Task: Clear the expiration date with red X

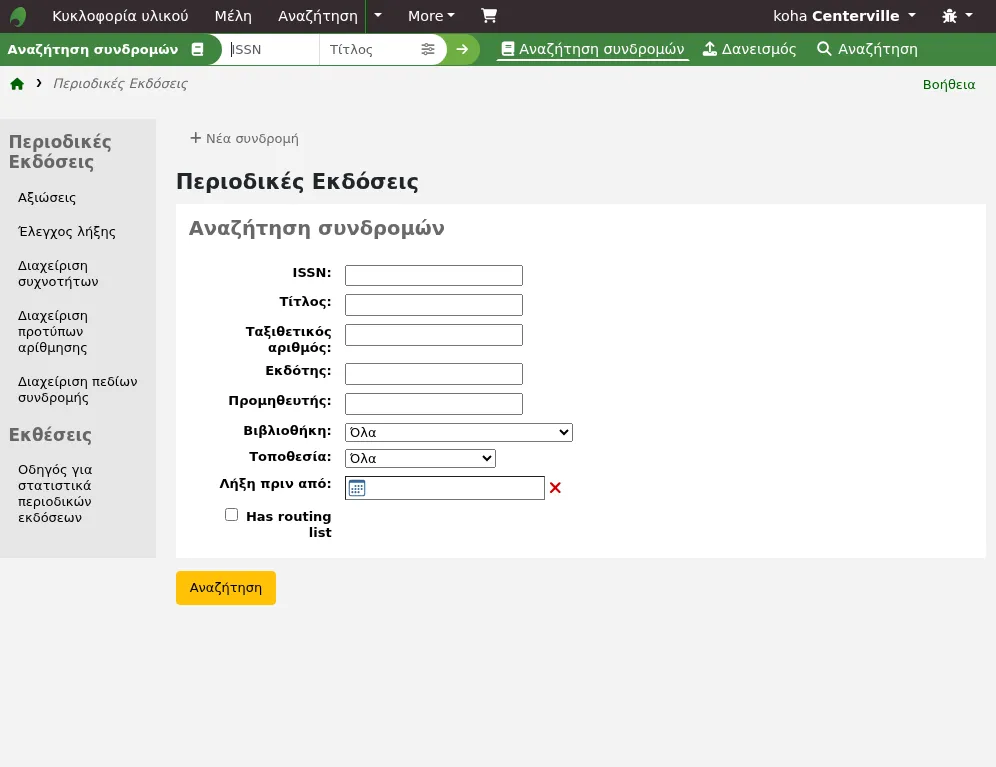Action: [555, 488]
